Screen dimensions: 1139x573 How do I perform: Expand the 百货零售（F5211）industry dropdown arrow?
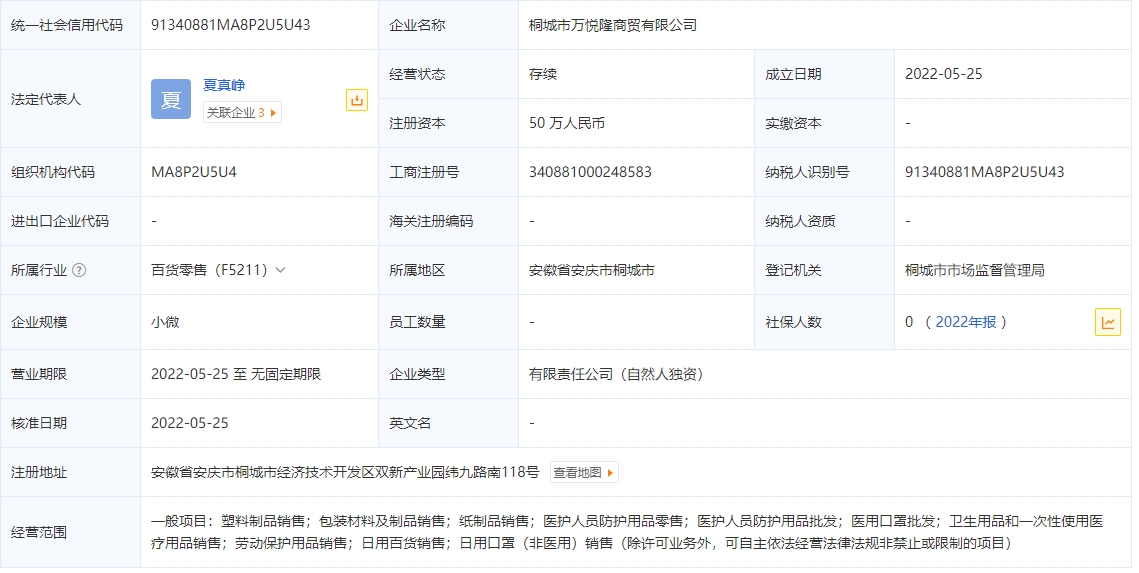[x=280, y=270]
